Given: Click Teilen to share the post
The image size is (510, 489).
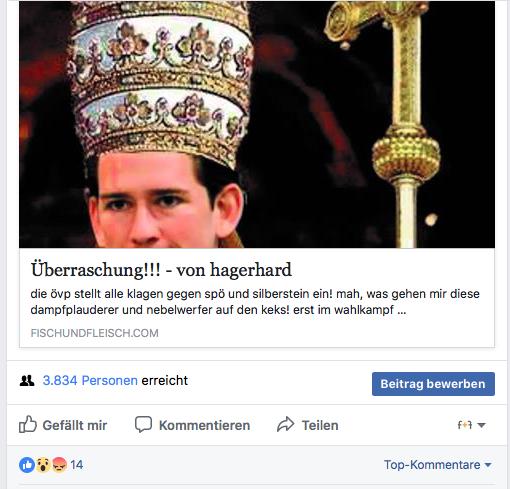Looking at the screenshot, I should pos(320,425).
